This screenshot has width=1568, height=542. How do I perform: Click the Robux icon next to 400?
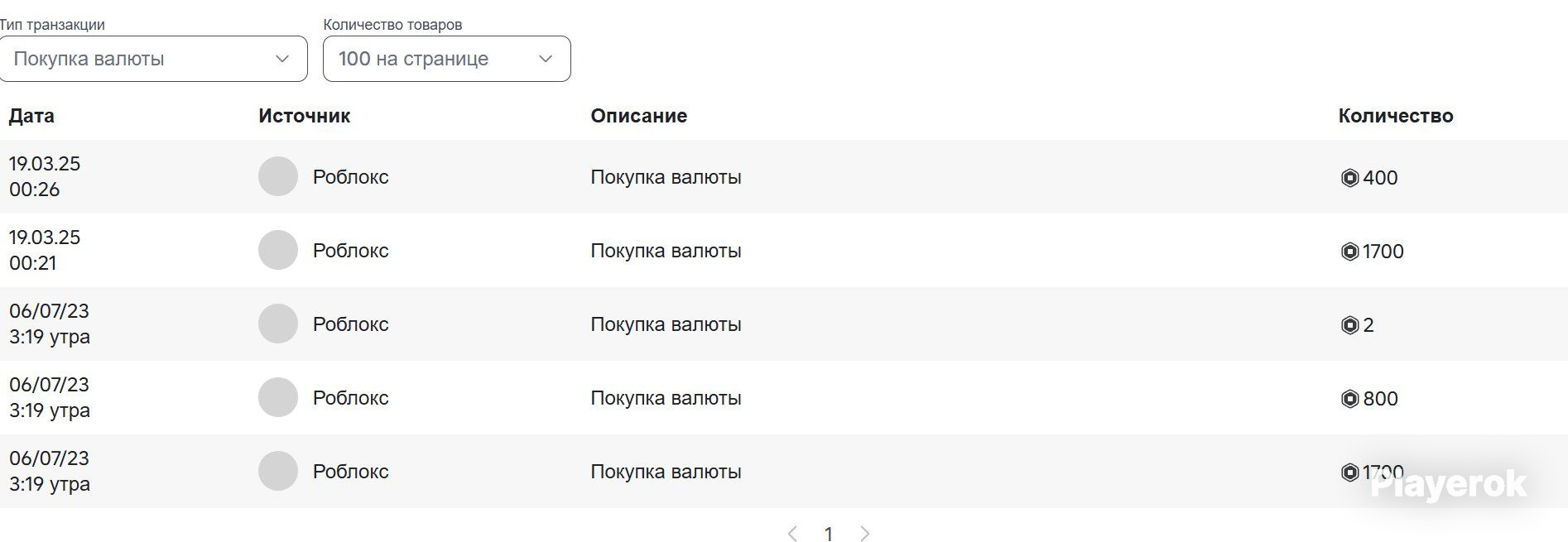[1349, 178]
